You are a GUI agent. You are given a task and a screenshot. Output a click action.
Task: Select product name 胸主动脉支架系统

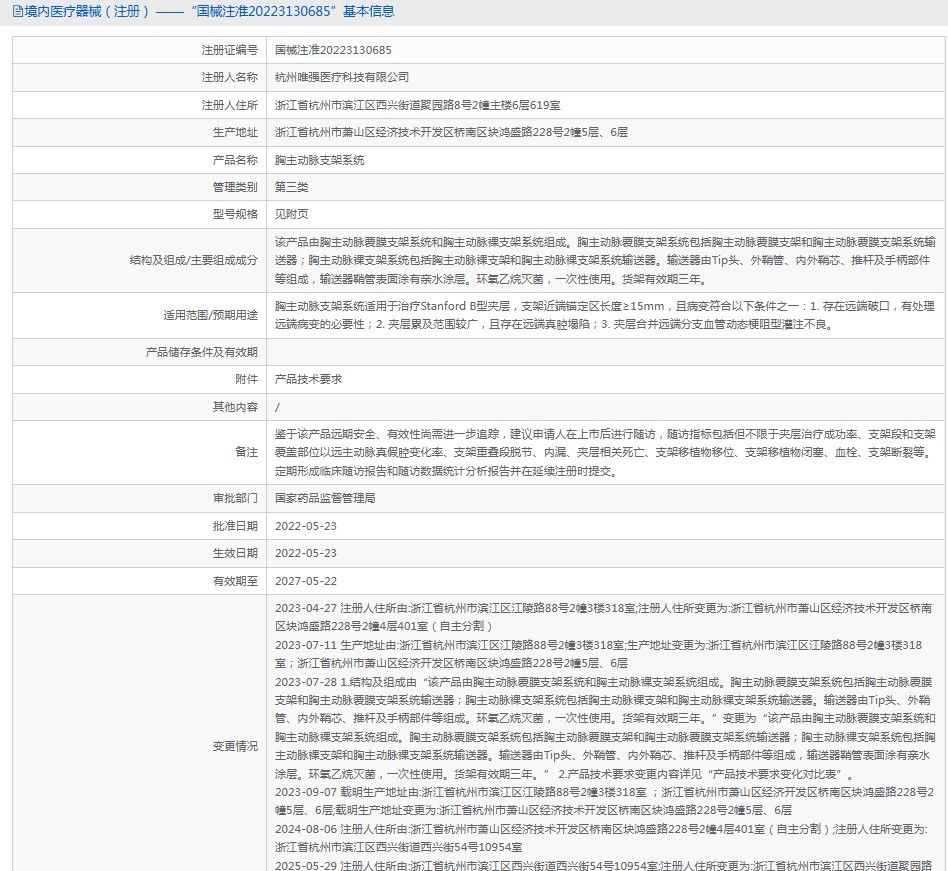pos(320,160)
